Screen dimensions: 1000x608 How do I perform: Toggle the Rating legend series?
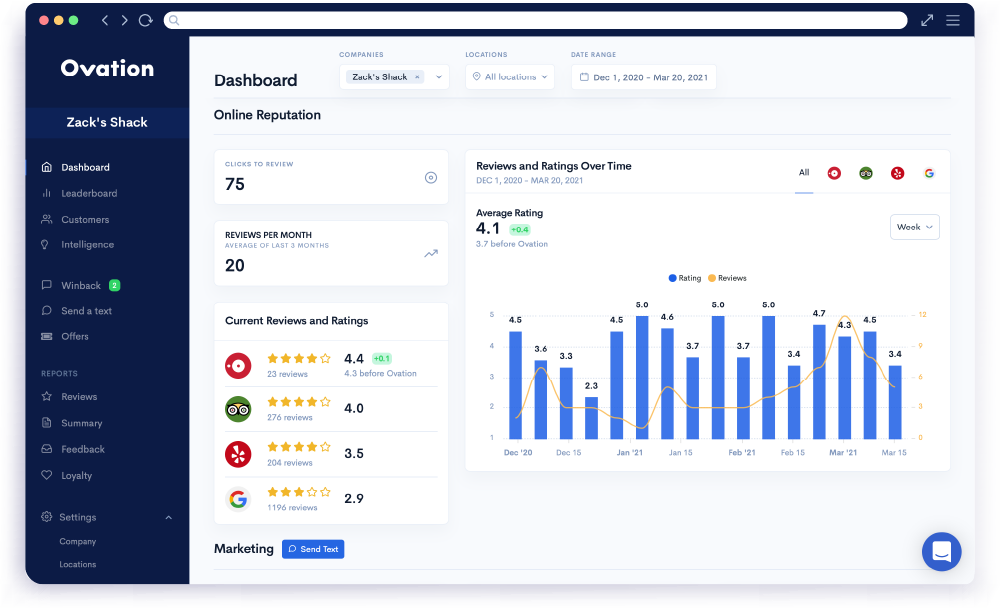(685, 278)
